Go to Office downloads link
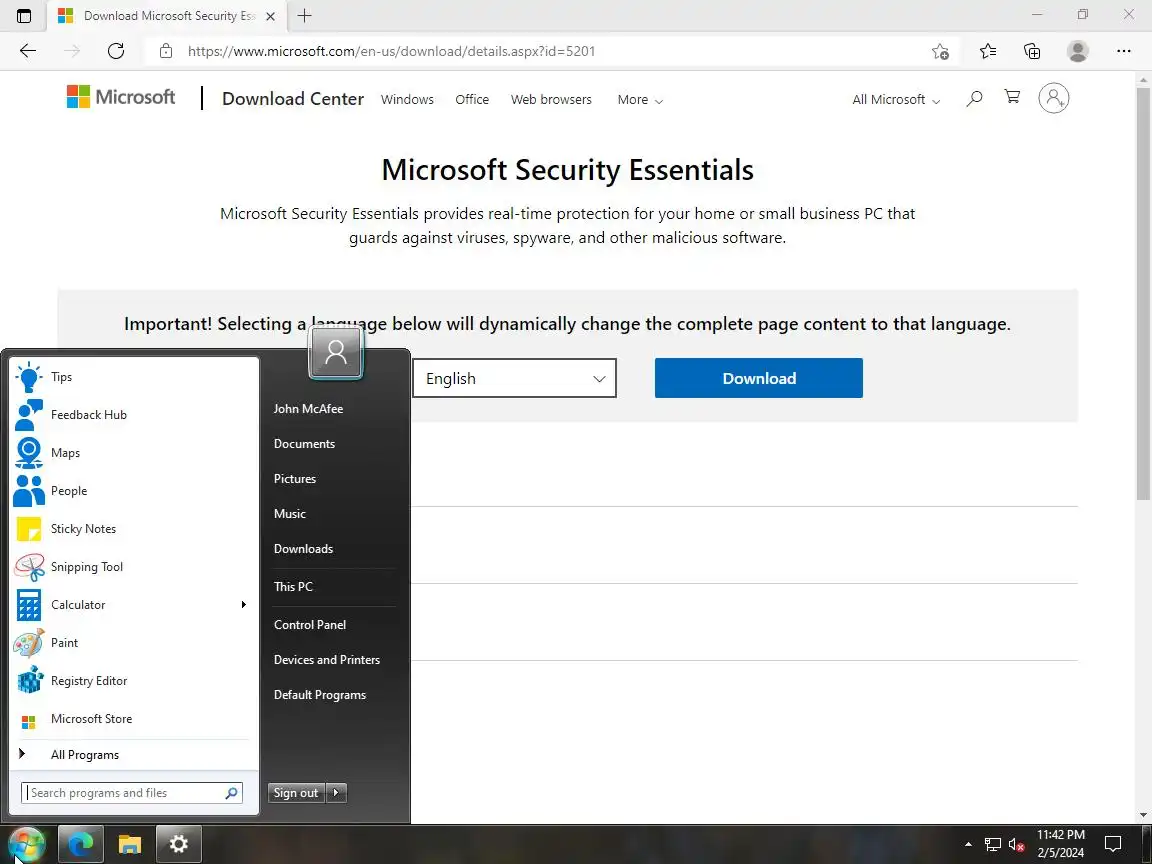Viewport: 1152px width, 864px height. (x=472, y=100)
